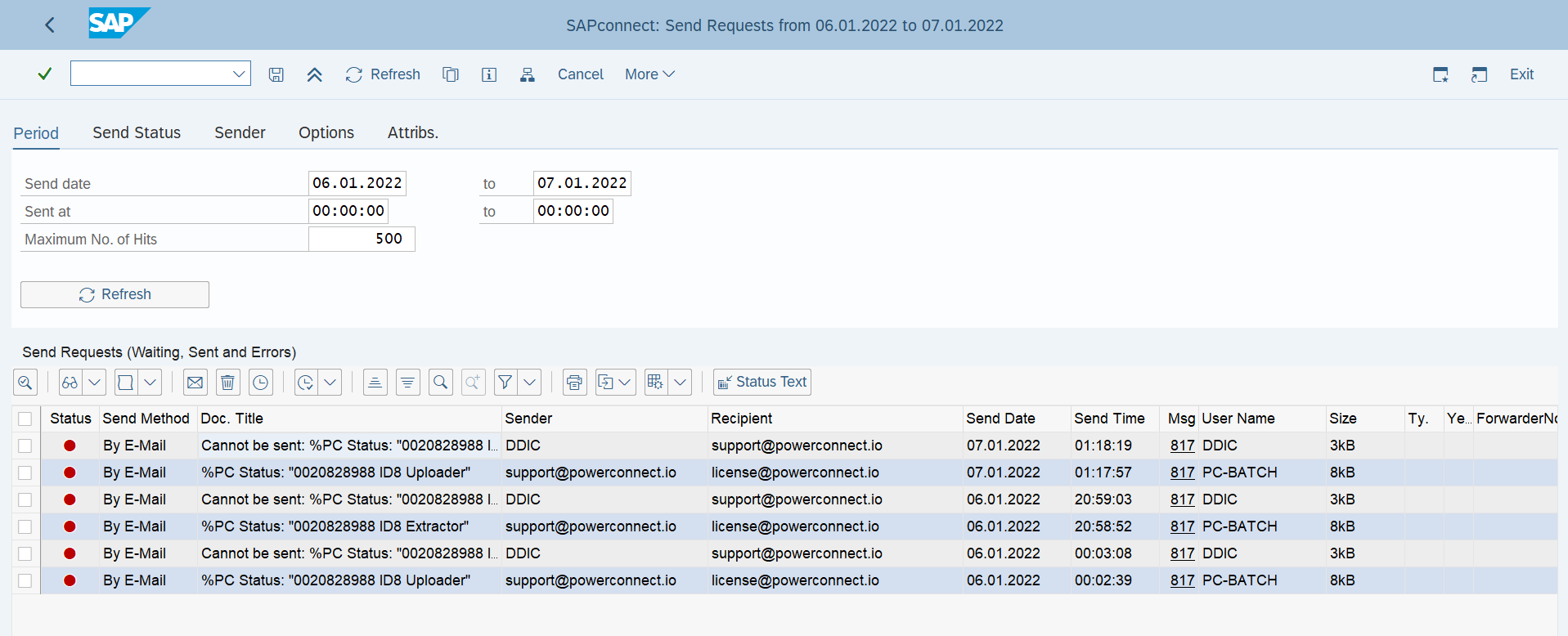Click the sort ascending icon
The width and height of the screenshot is (1568, 636).
375,382
